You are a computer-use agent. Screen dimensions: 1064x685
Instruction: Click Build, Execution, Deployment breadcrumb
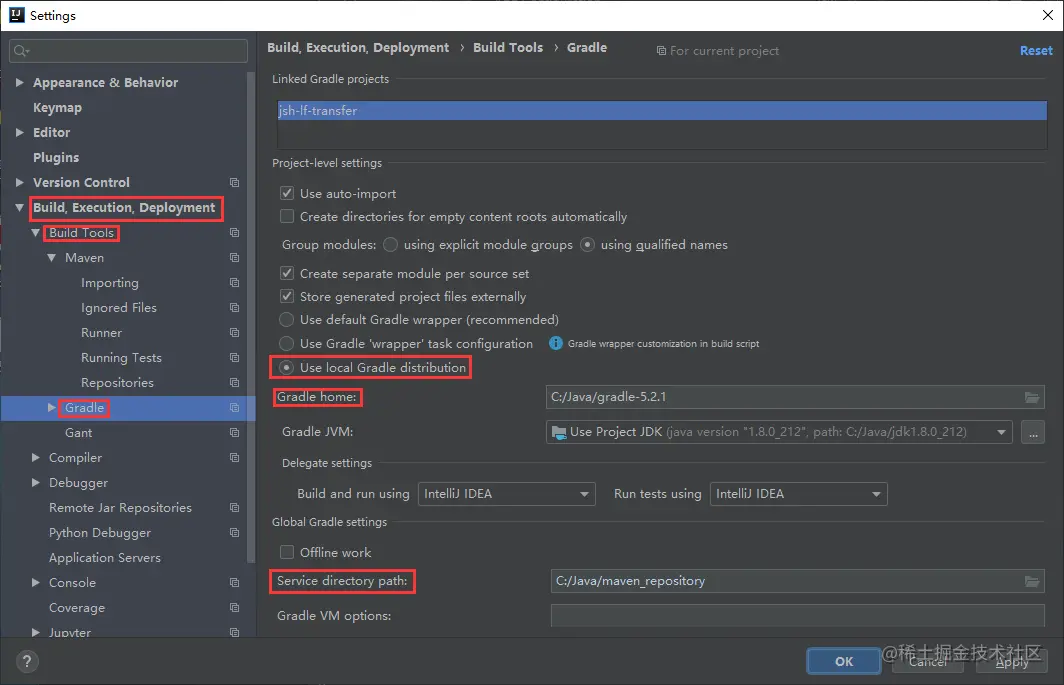click(x=358, y=48)
